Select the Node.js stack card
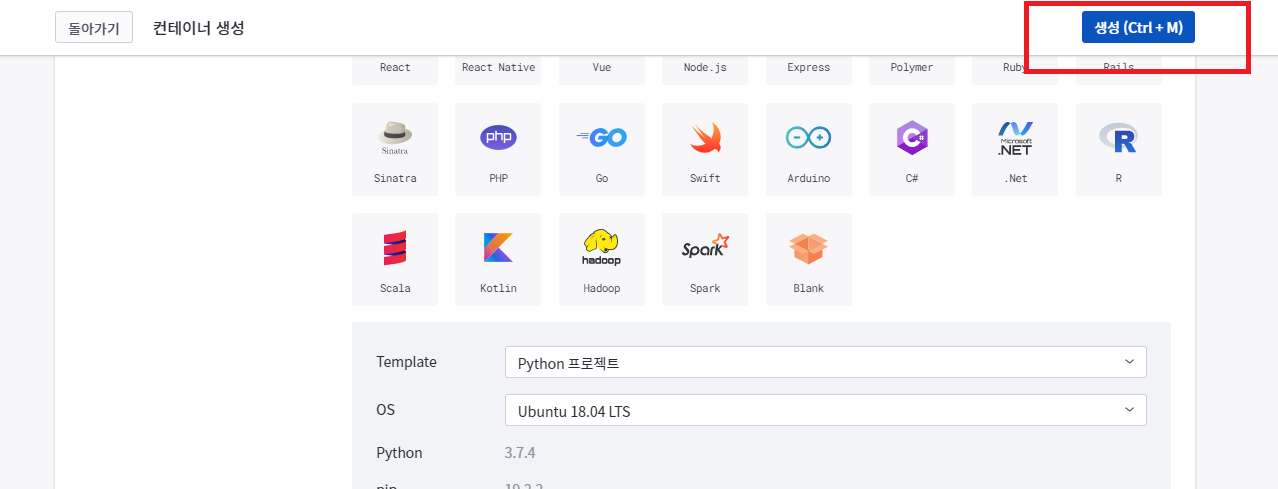The image size is (1278, 489). (705, 70)
